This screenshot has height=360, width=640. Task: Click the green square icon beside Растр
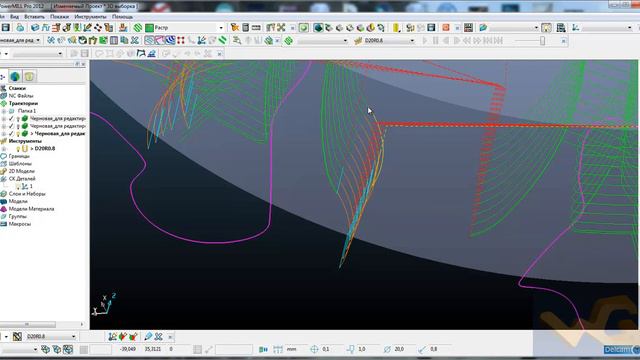pos(149,28)
